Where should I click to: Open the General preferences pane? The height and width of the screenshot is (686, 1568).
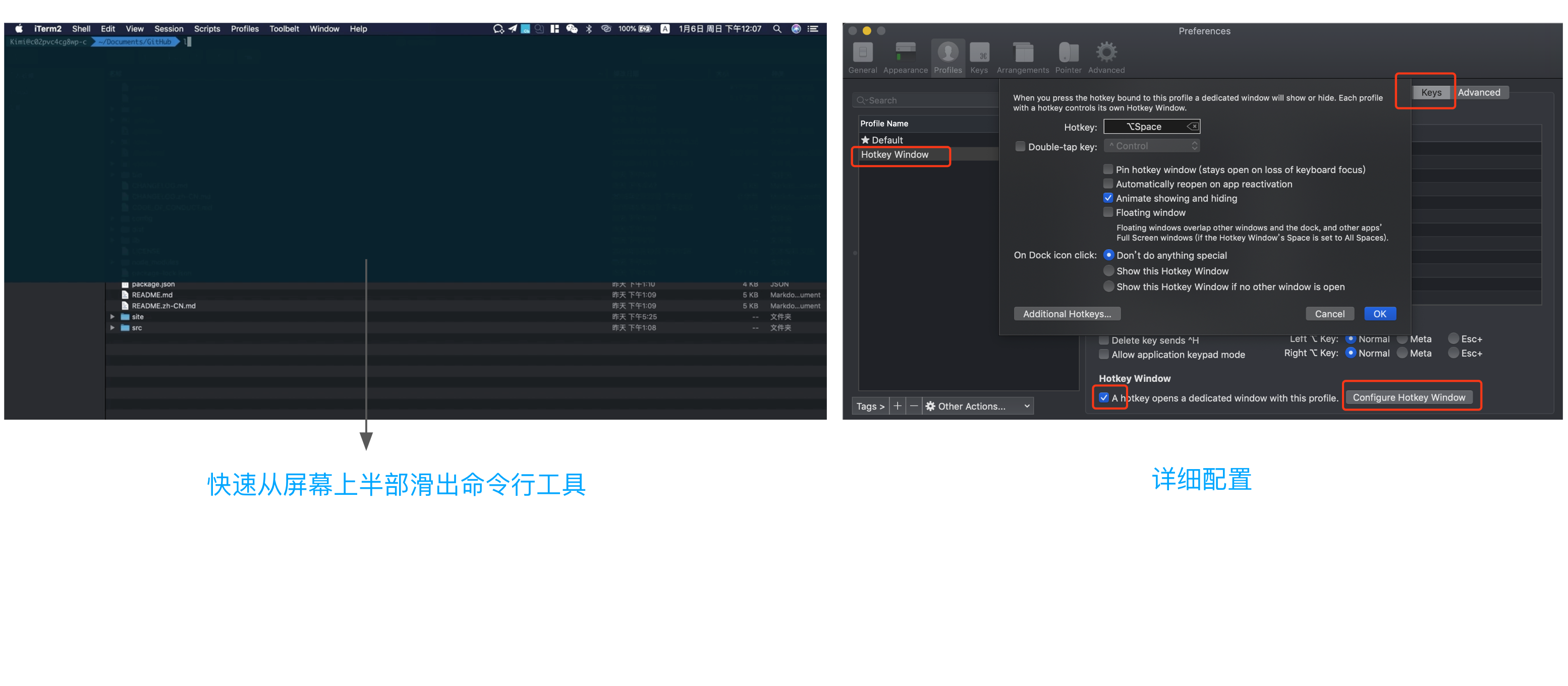(862, 58)
